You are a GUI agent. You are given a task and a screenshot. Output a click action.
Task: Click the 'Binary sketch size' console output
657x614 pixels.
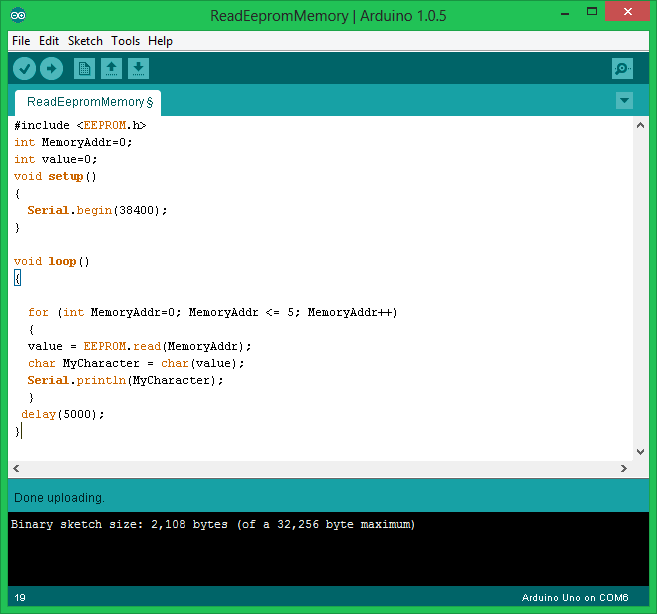click(212, 525)
